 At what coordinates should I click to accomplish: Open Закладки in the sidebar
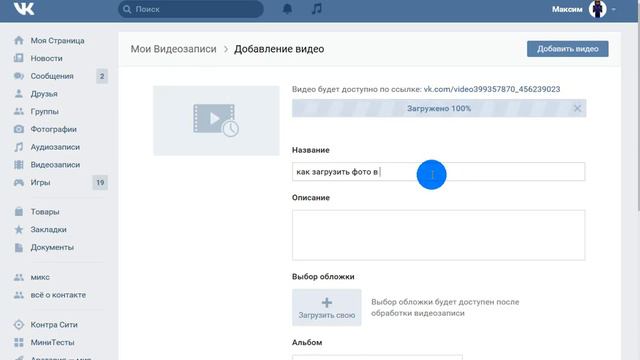(48, 229)
